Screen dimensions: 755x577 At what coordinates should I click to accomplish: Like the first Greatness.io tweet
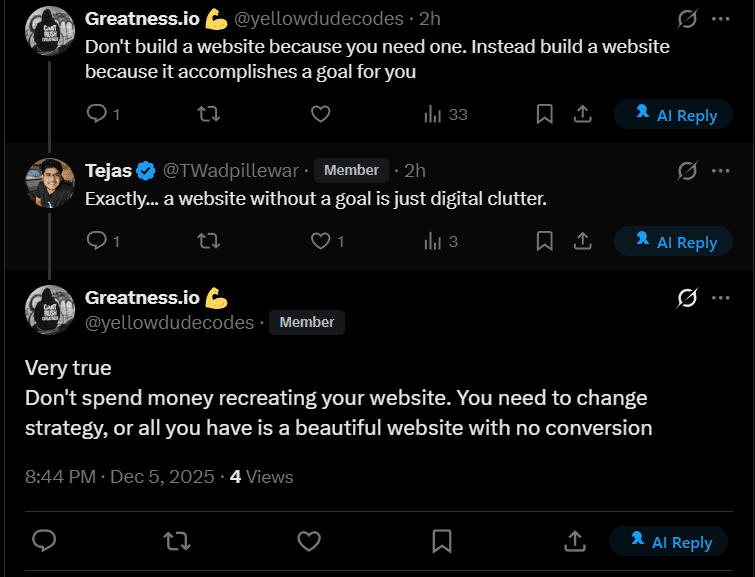pos(320,114)
